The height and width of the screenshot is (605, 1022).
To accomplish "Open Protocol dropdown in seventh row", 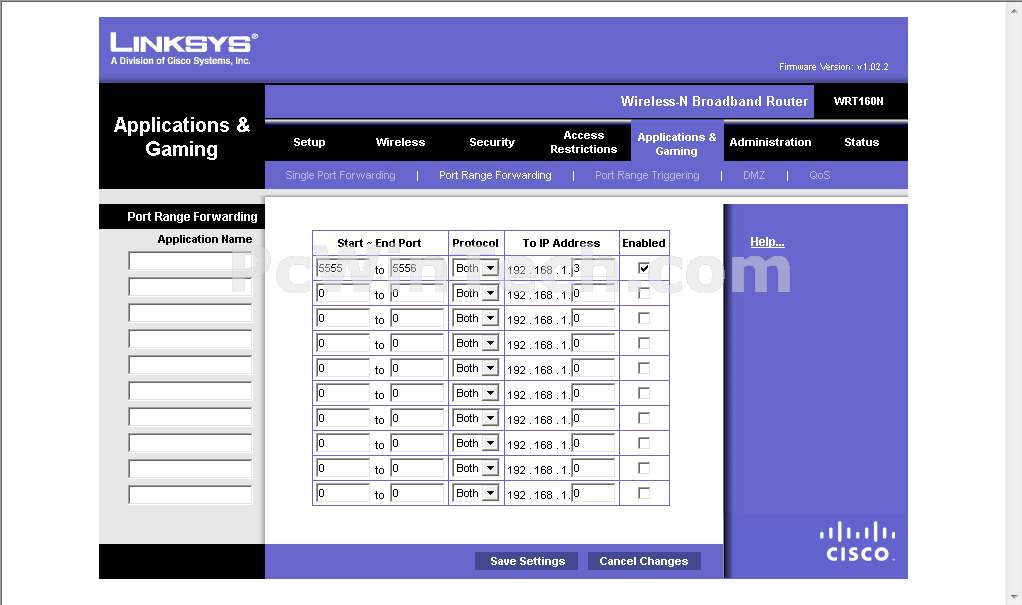I will point(476,418).
